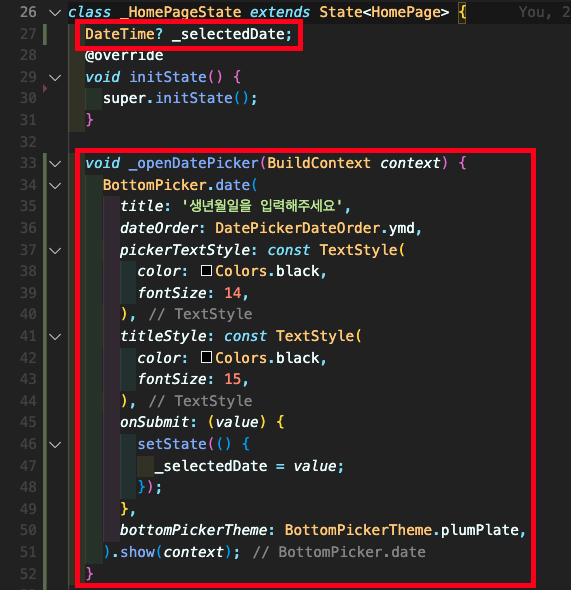The image size is (571, 590).
Task: Click line number 27 in the gutter
Action: [x=28, y=34]
